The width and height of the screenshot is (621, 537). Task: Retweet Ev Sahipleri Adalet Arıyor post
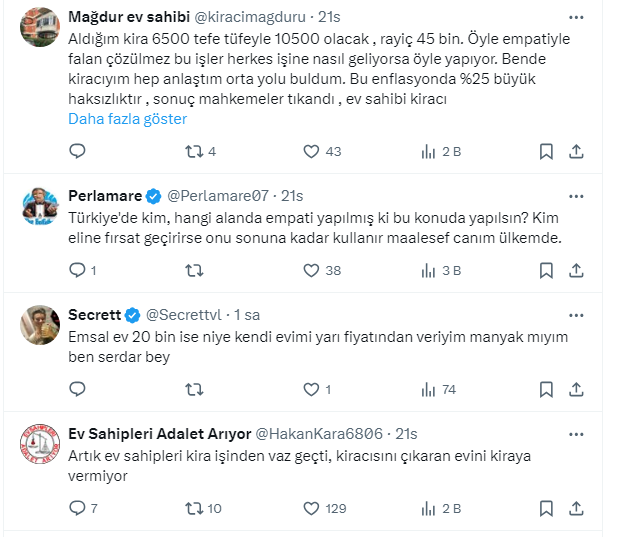195,508
